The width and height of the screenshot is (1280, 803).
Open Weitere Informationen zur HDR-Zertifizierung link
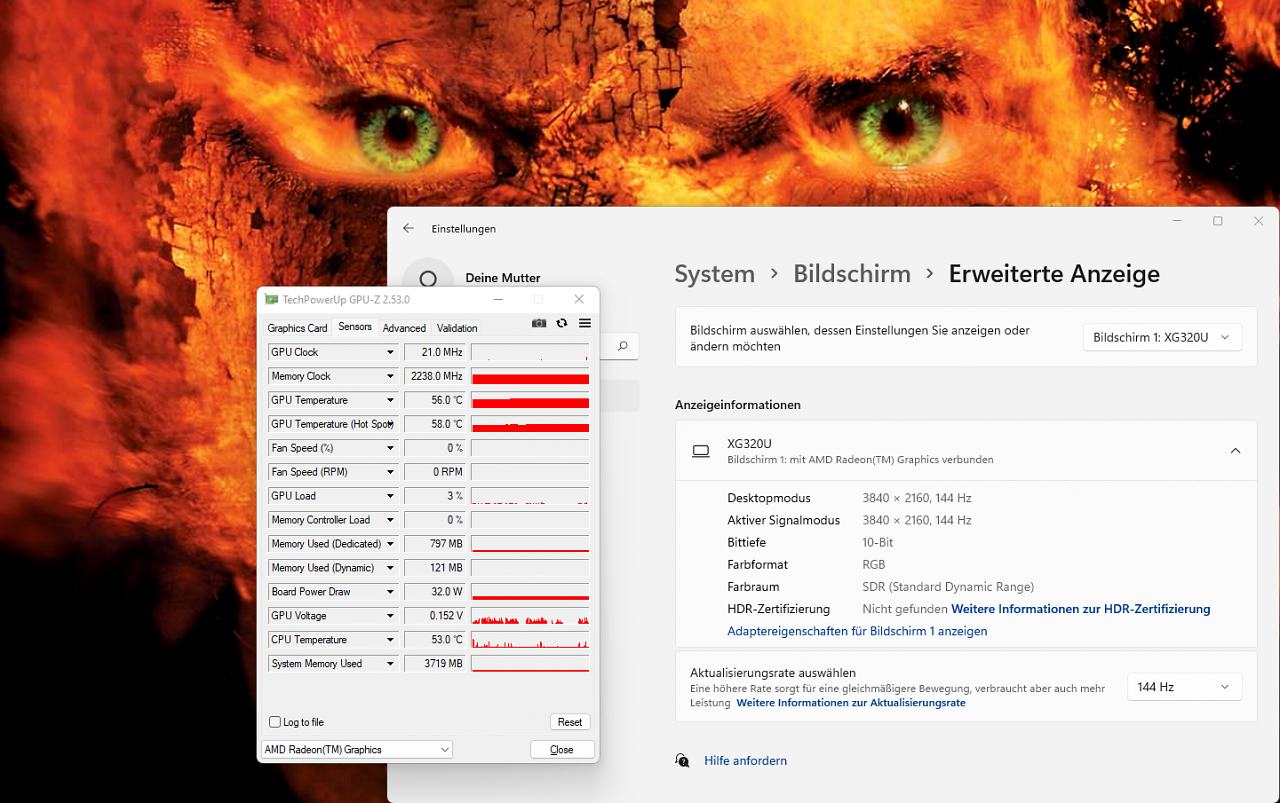1081,609
